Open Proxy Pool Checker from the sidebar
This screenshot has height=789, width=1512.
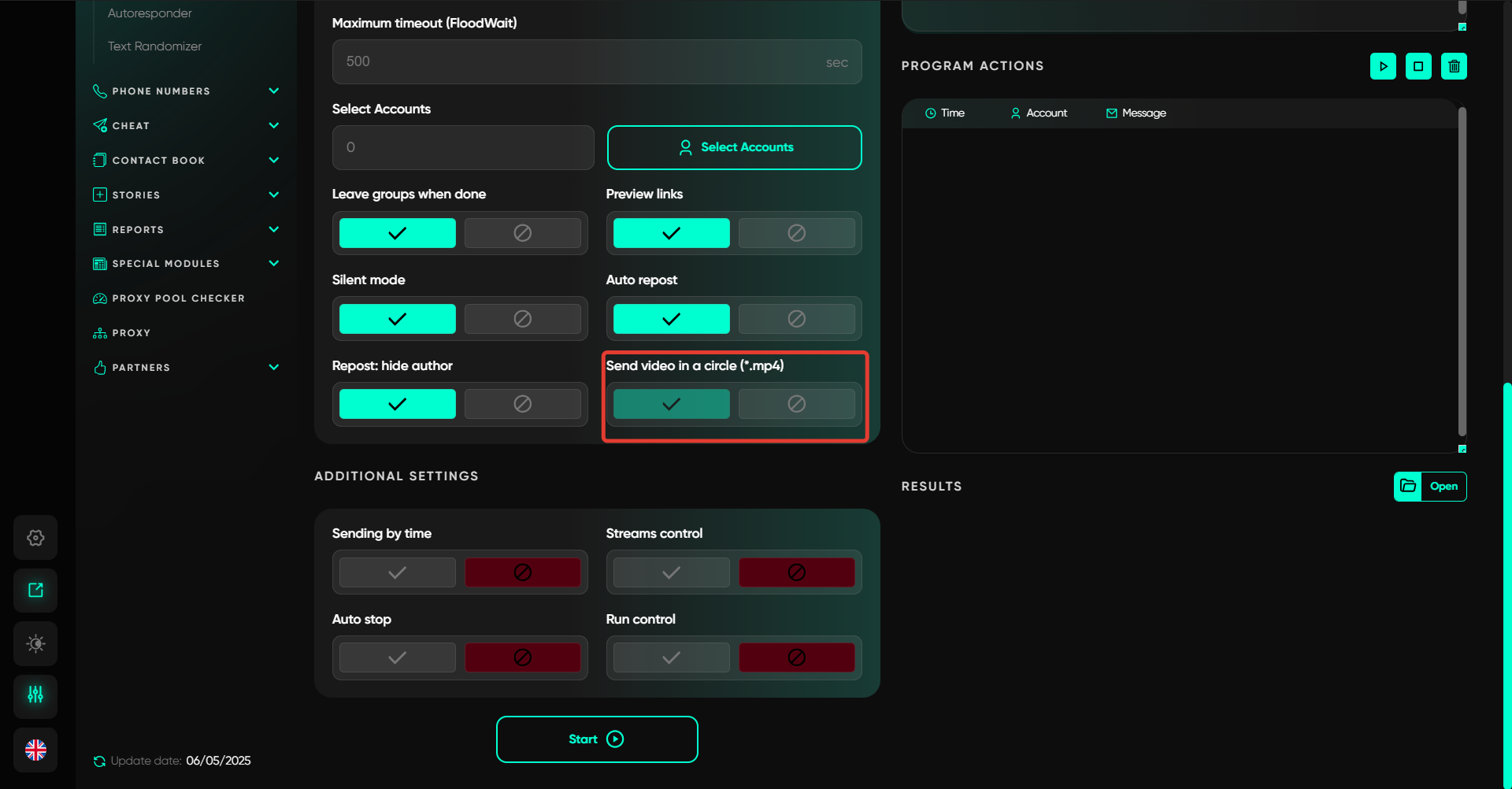tap(178, 298)
